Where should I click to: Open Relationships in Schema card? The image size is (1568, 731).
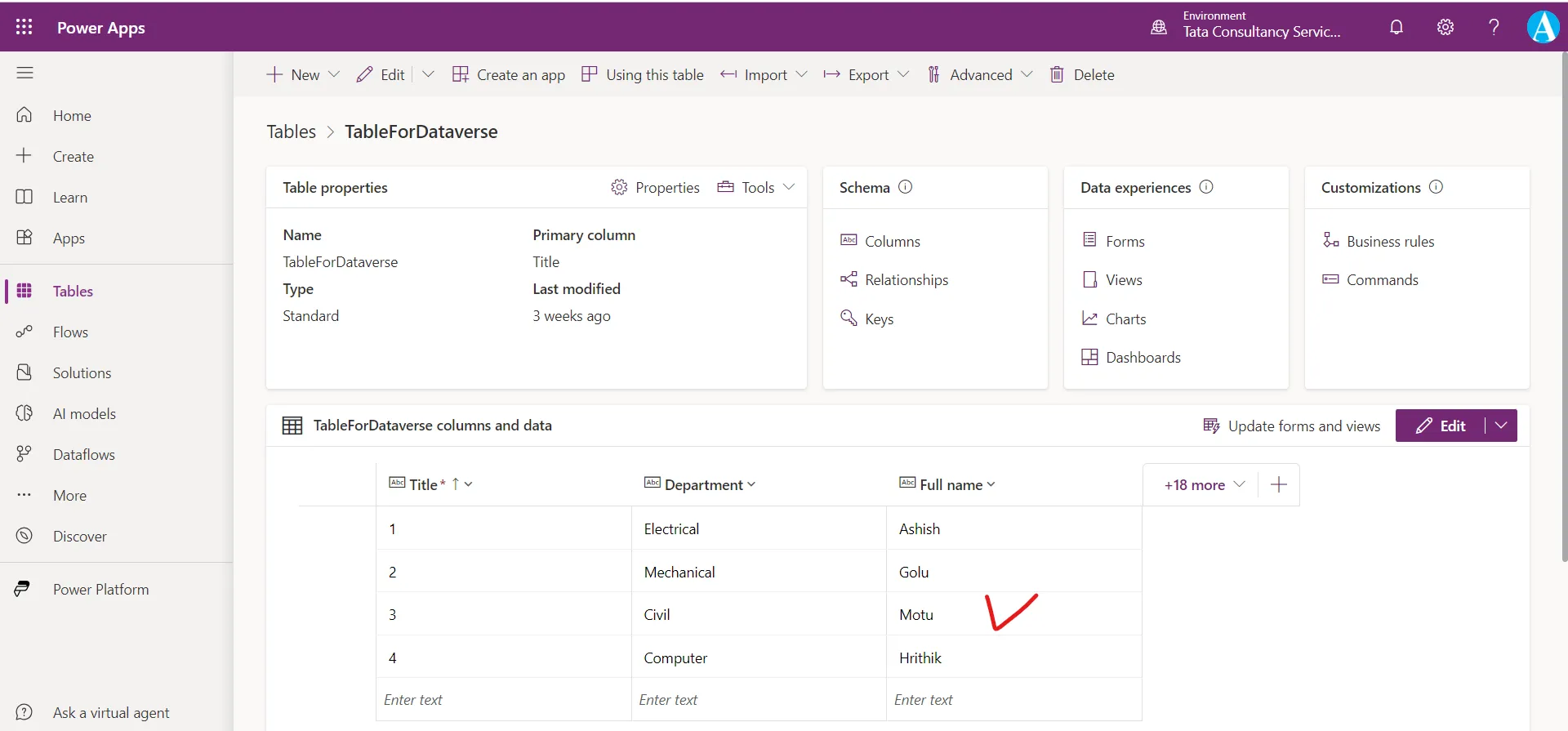894,279
